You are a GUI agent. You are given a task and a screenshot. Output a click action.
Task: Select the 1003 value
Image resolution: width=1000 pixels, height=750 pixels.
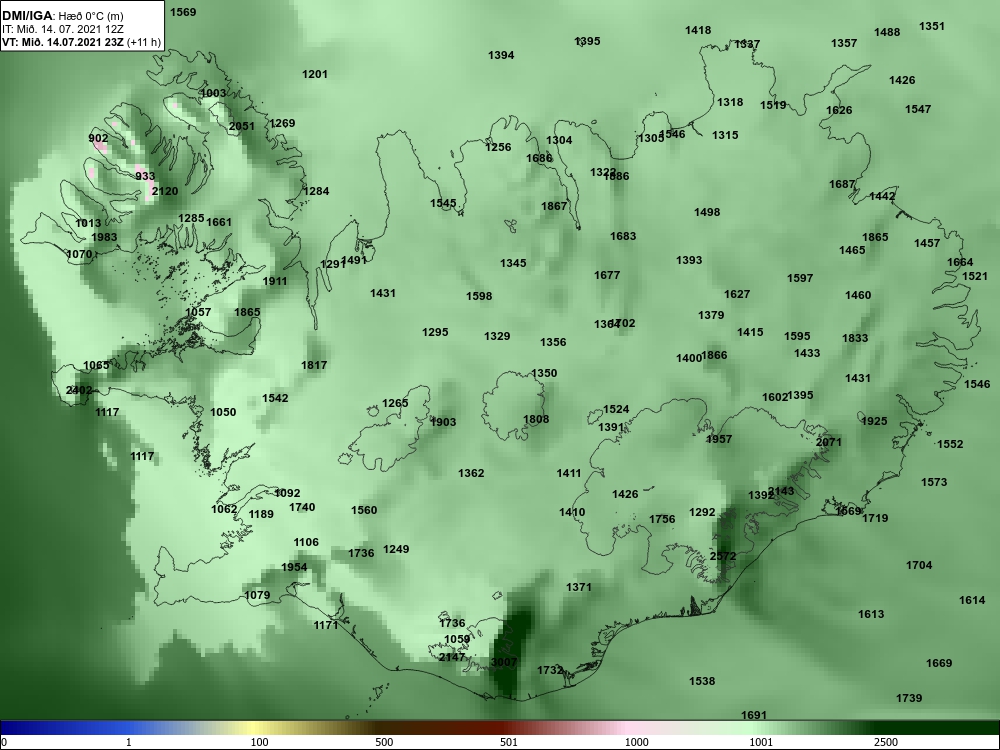pos(213,93)
